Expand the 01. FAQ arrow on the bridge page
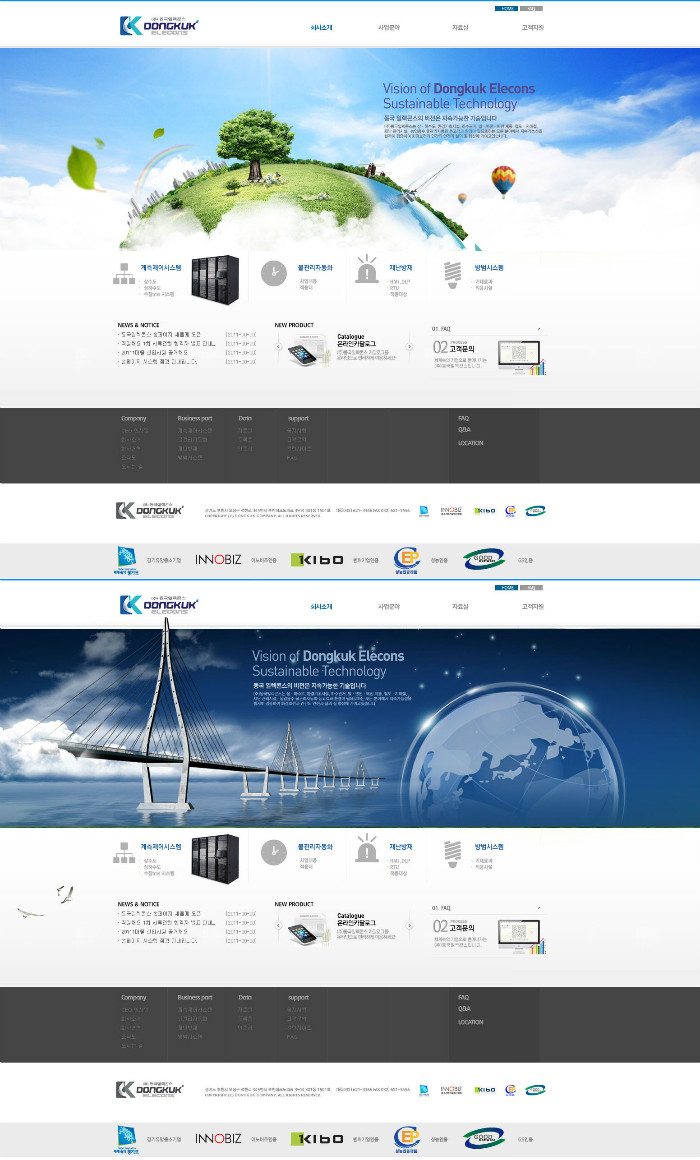700x1160 pixels. click(x=539, y=908)
